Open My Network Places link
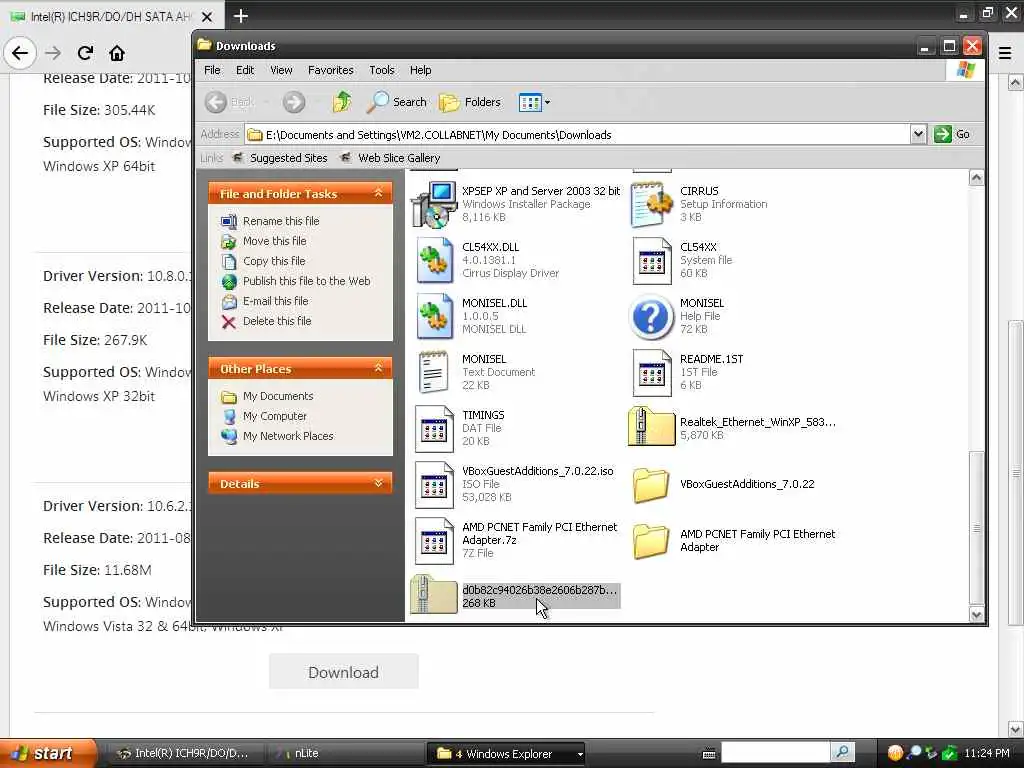Screen dimensions: 1024x768 (288, 436)
